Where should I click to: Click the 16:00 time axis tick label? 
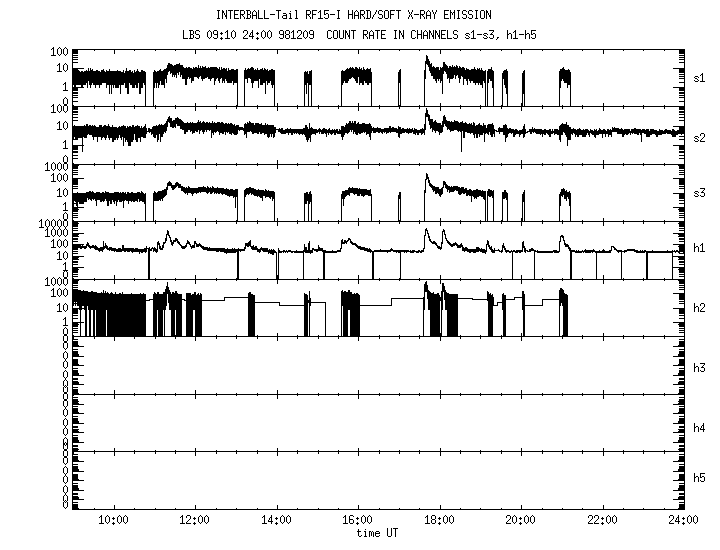coord(357,520)
